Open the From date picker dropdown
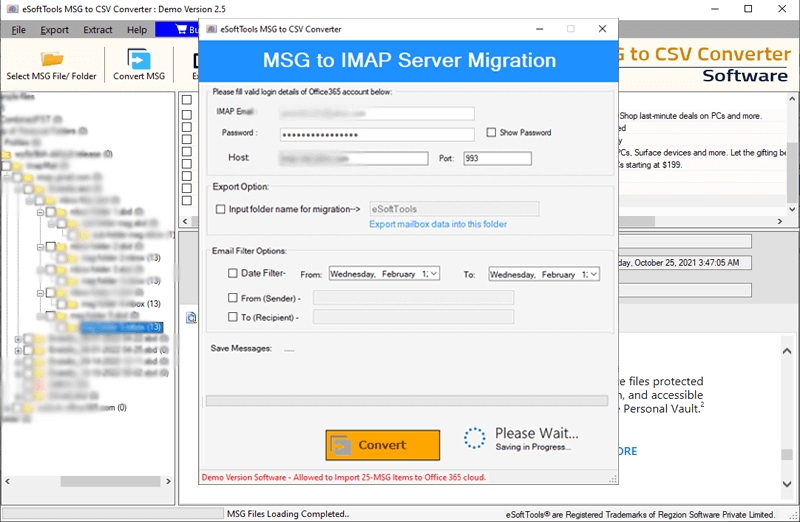 [x=434, y=273]
